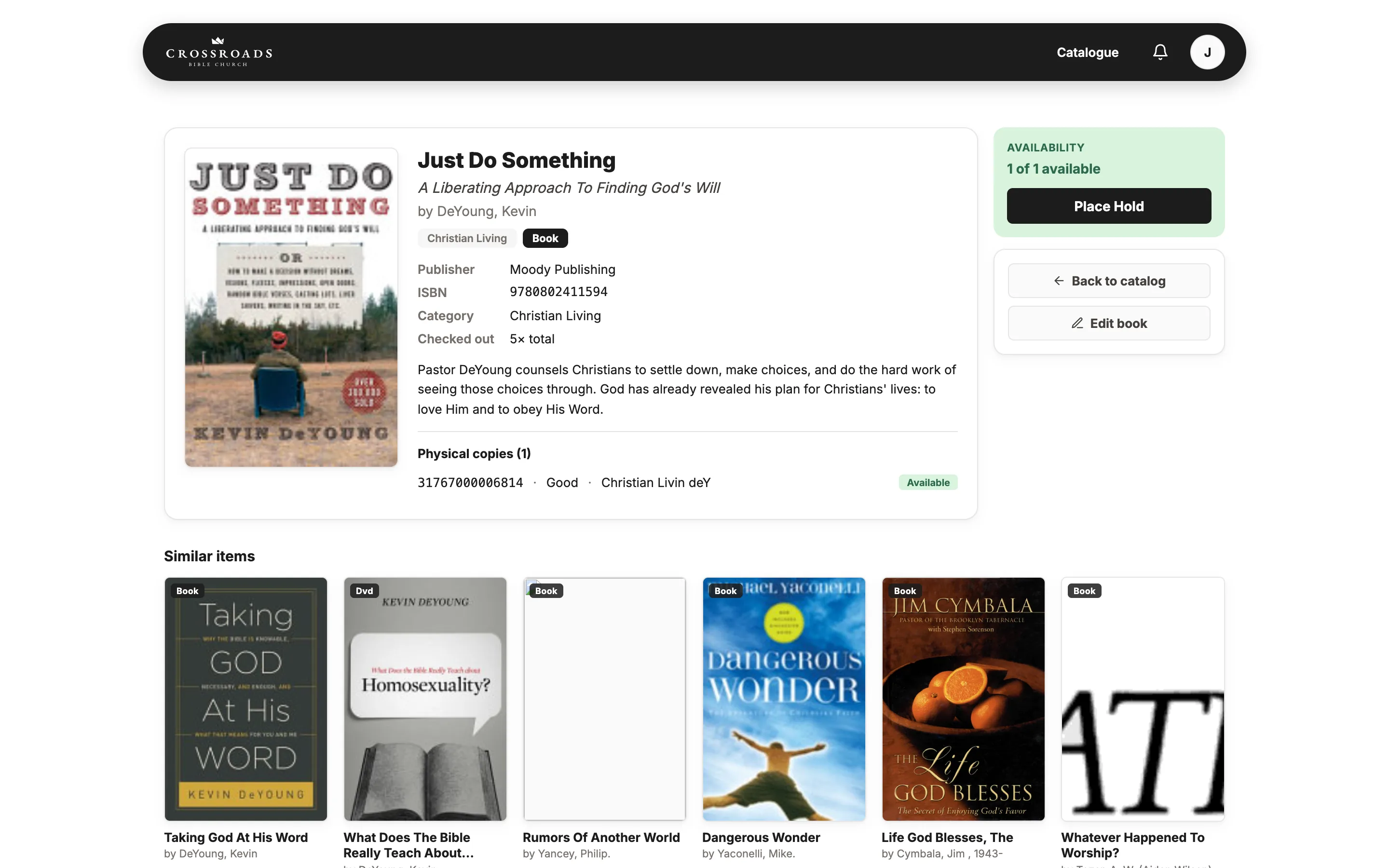
Task: Click by Yaconelli, Mike. author text
Action: point(749,854)
